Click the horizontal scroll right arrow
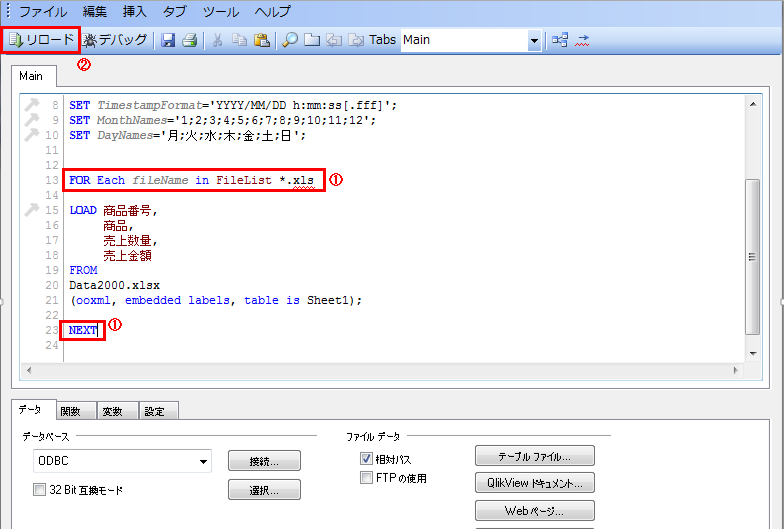 tap(736, 370)
